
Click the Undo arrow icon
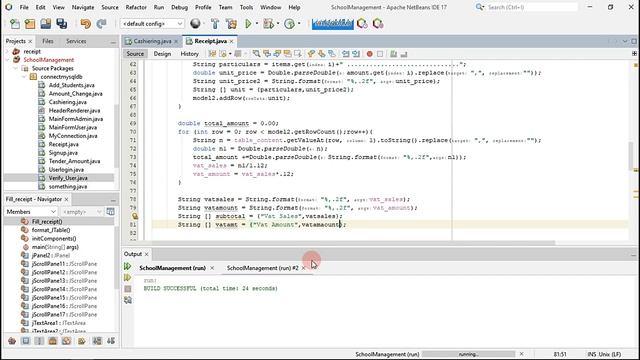click(x=86, y=24)
